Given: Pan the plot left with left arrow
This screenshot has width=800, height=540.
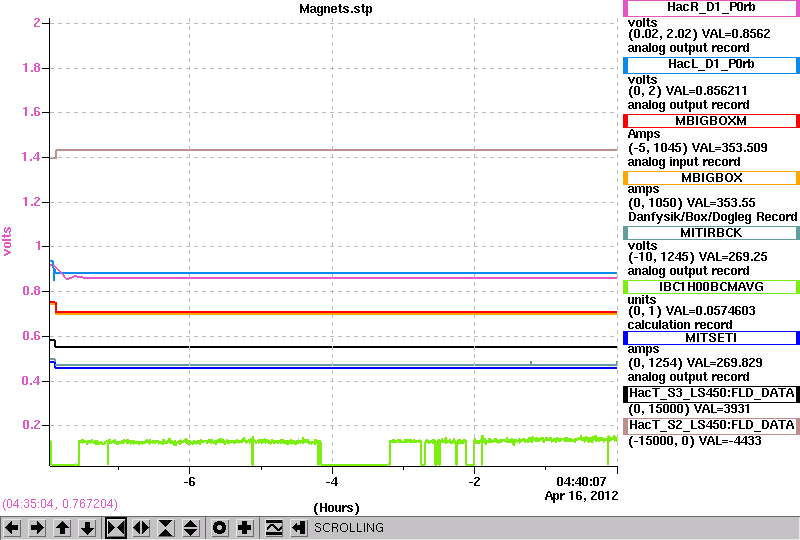Looking at the screenshot, I should click(x=12, y=528).
